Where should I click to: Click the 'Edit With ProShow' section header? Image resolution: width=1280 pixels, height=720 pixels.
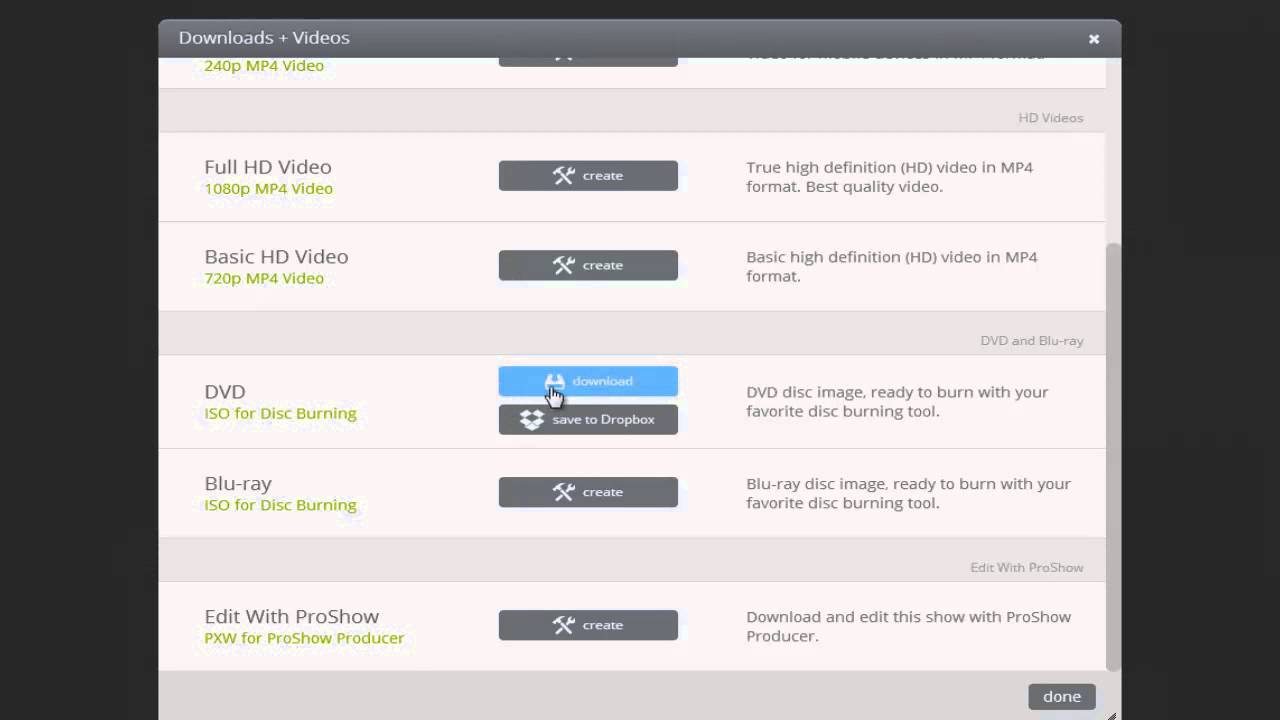[1027, 567]
